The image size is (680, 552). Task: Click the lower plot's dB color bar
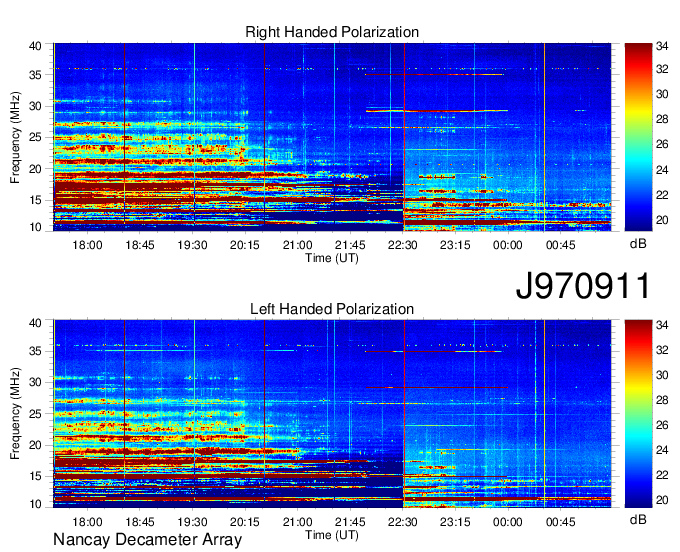(x=638, y=414)
